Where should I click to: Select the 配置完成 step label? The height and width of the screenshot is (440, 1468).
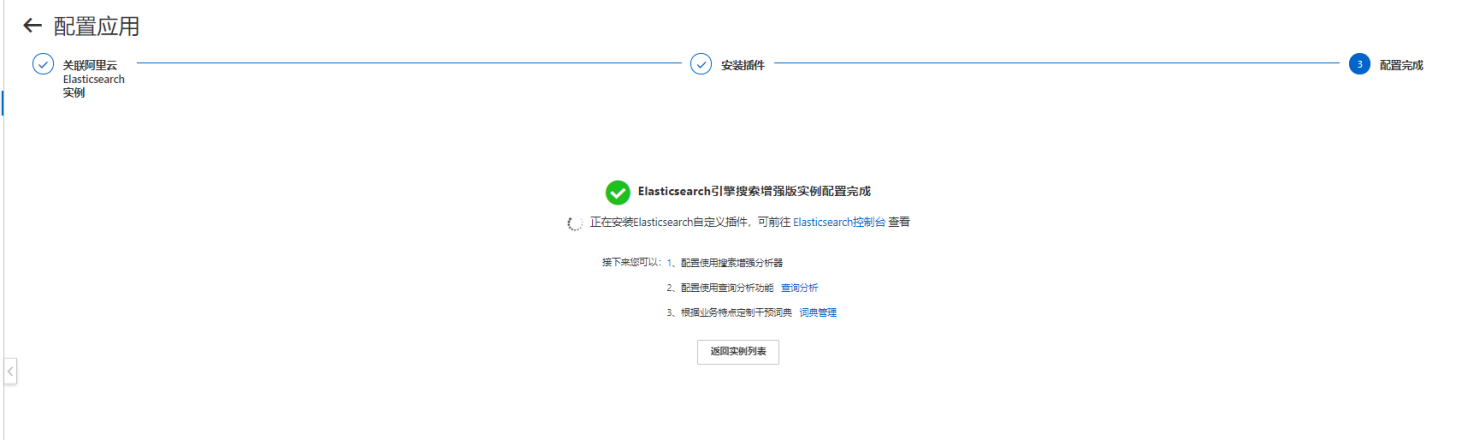tap(1401, 65)
